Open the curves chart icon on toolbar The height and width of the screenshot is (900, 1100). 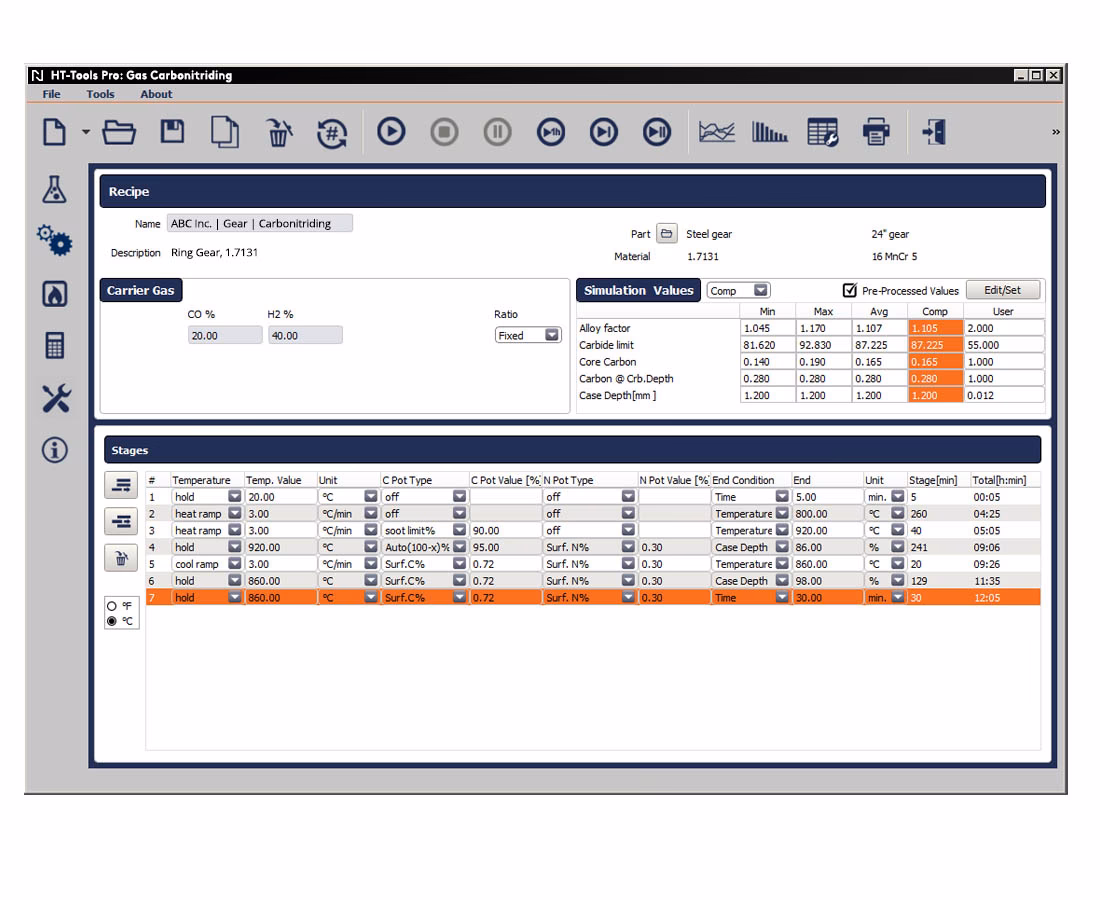pos(717,131)
